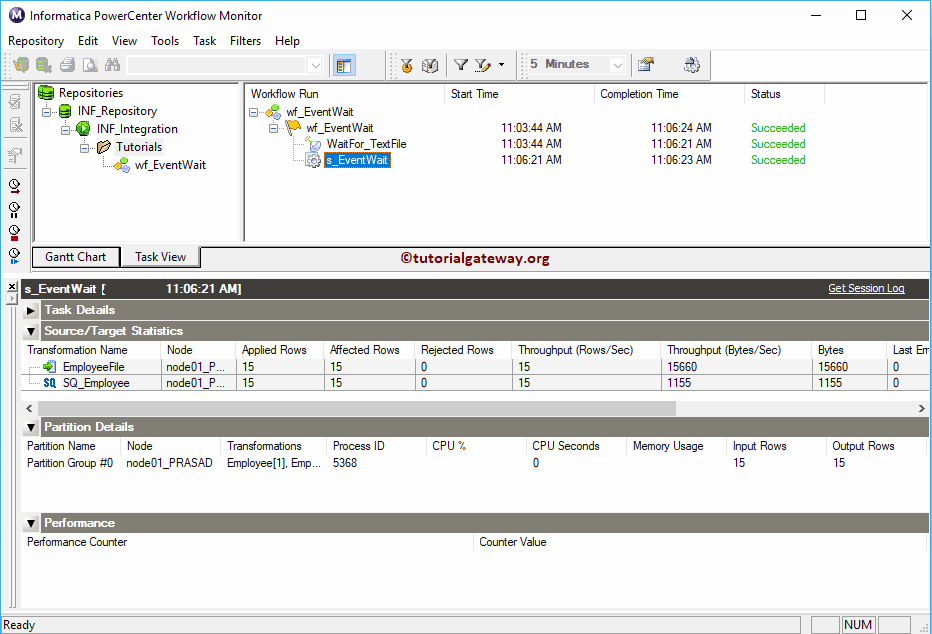Image resolution: width=932 pixels, height=634 pixels.
Task: Select the s_EventWait session in the run list
Action: [x=357, y=159]
